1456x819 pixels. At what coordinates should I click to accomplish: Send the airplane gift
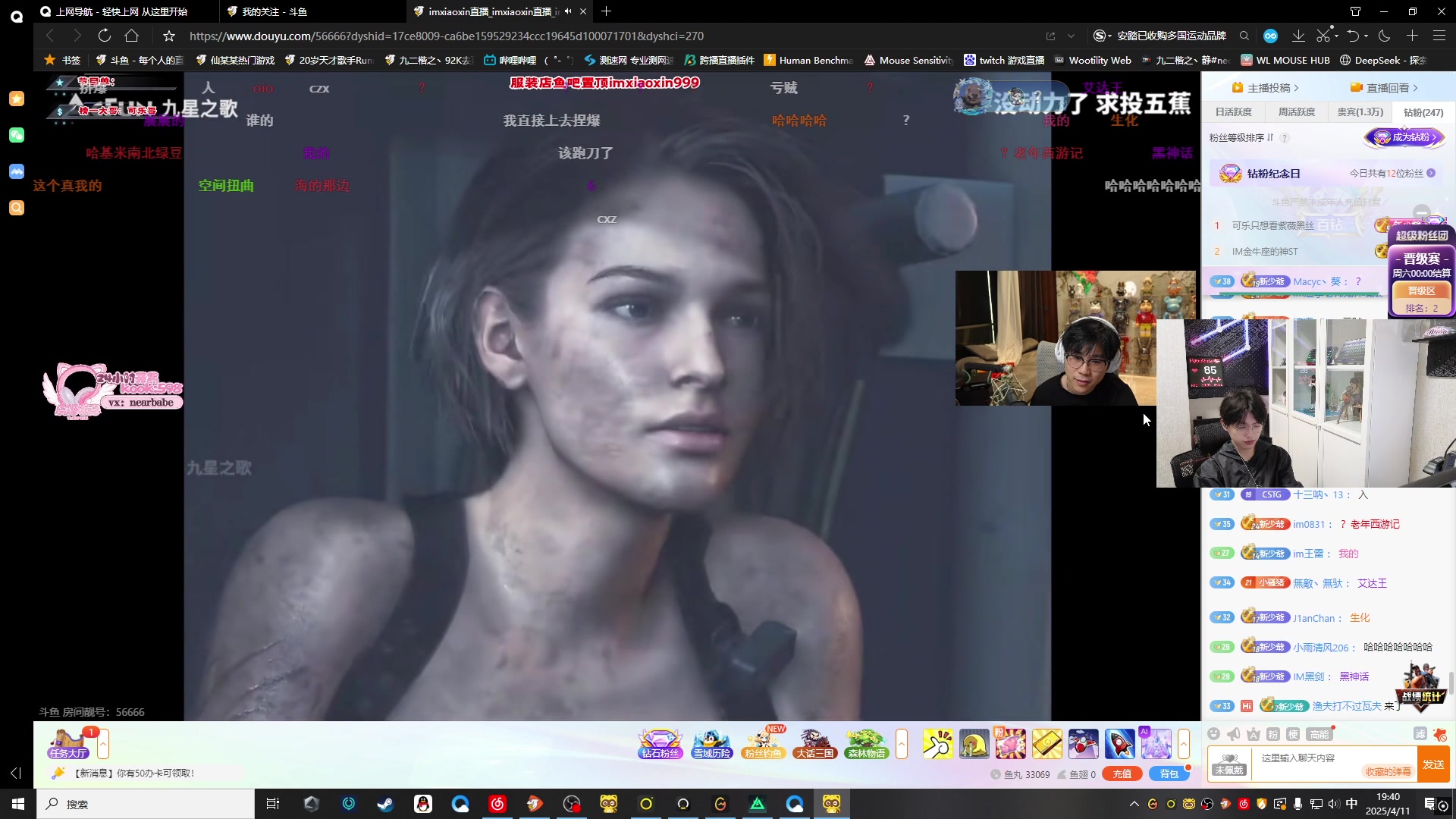tap(1083, 744)
